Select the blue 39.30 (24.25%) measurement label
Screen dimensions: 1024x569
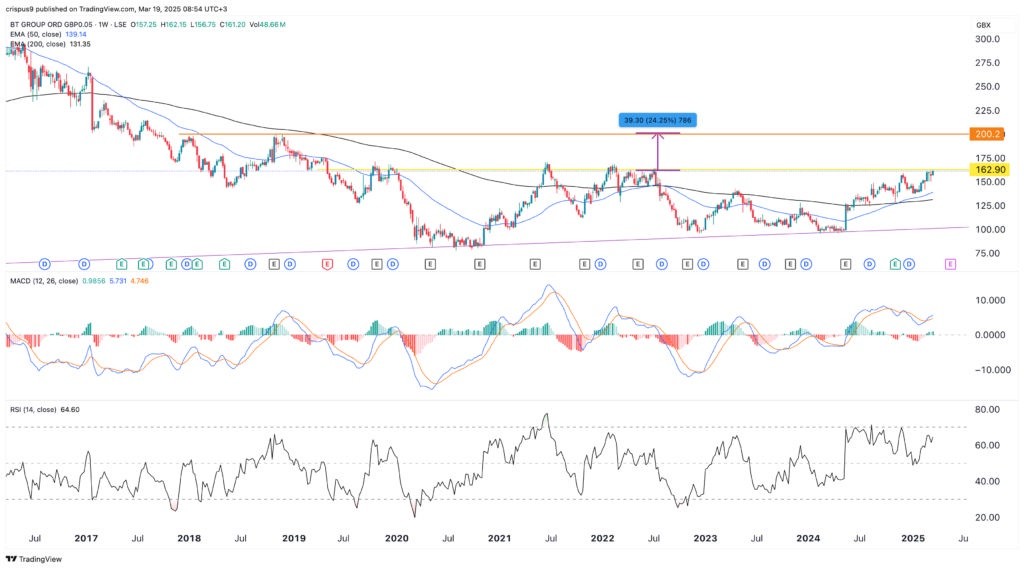[x=656, y=119]
